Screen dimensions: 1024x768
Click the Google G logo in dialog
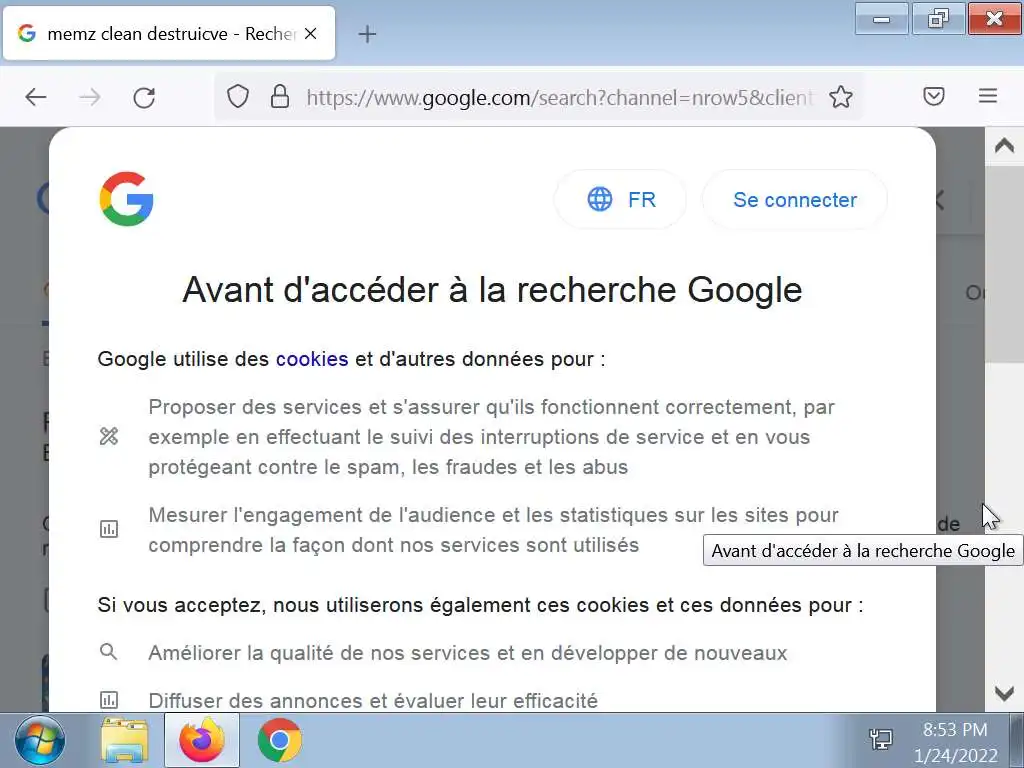(127, 199)
